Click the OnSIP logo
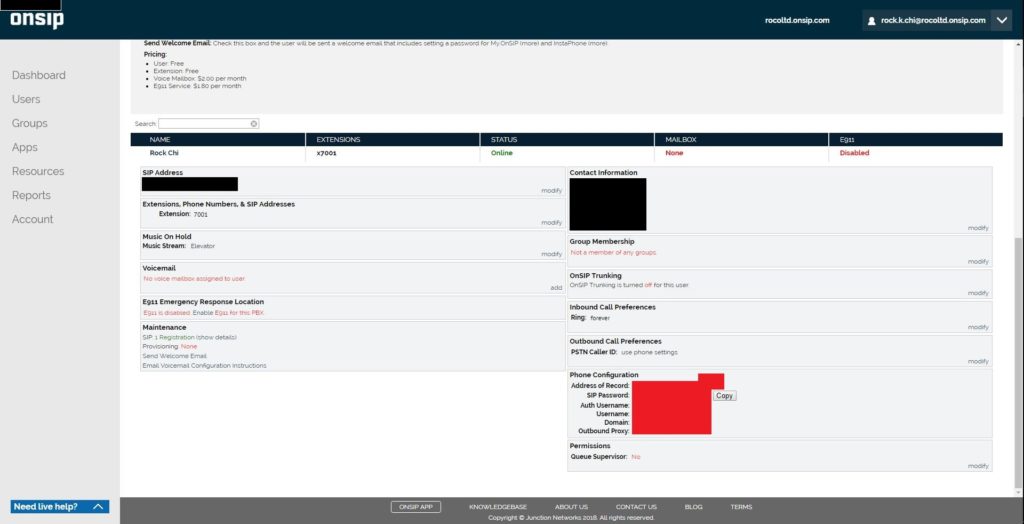The height and width of the screenshot is (524, 1024). click(37, 19)
